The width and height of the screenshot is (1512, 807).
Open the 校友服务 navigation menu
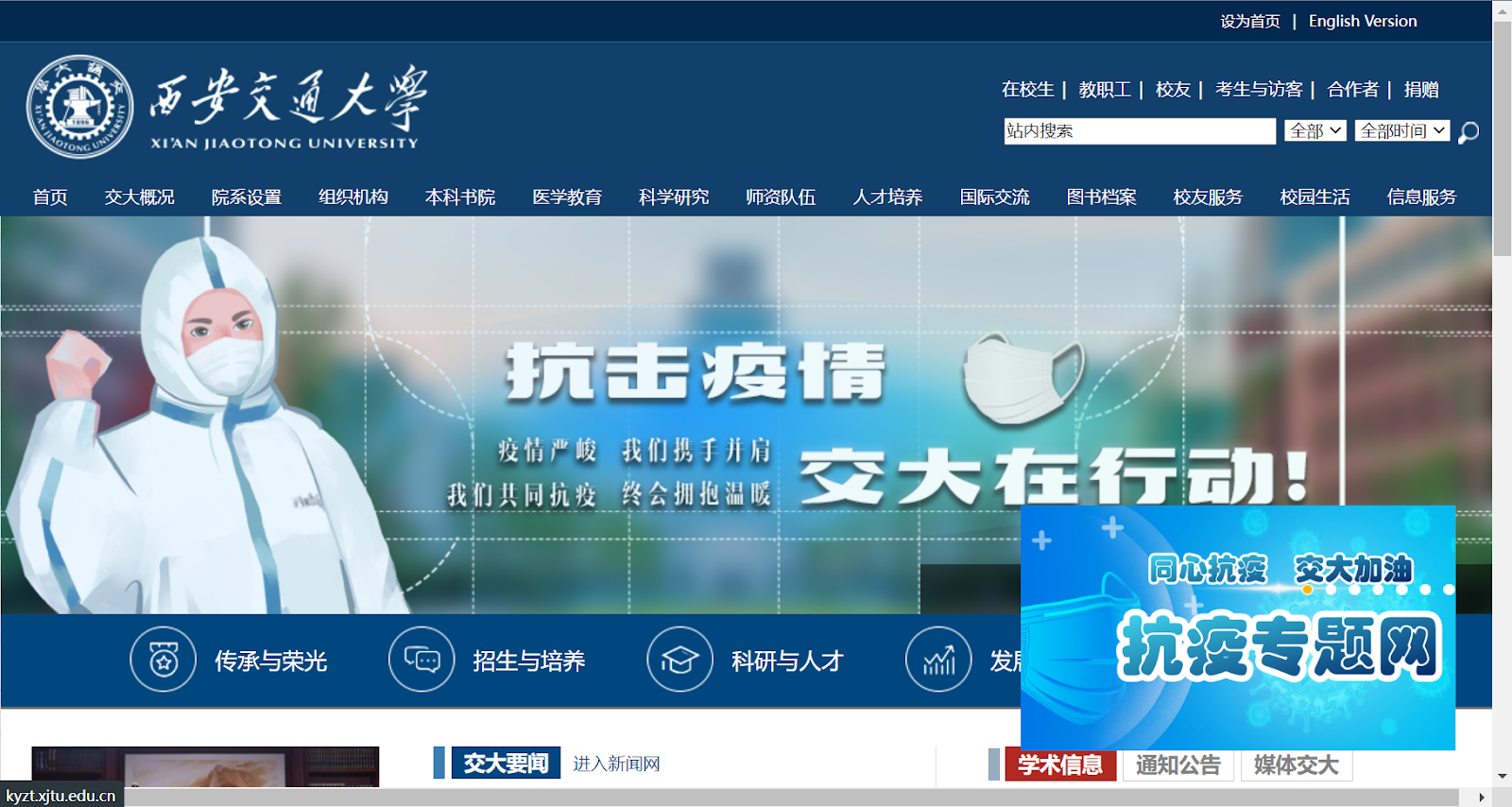pos(1208,197)
